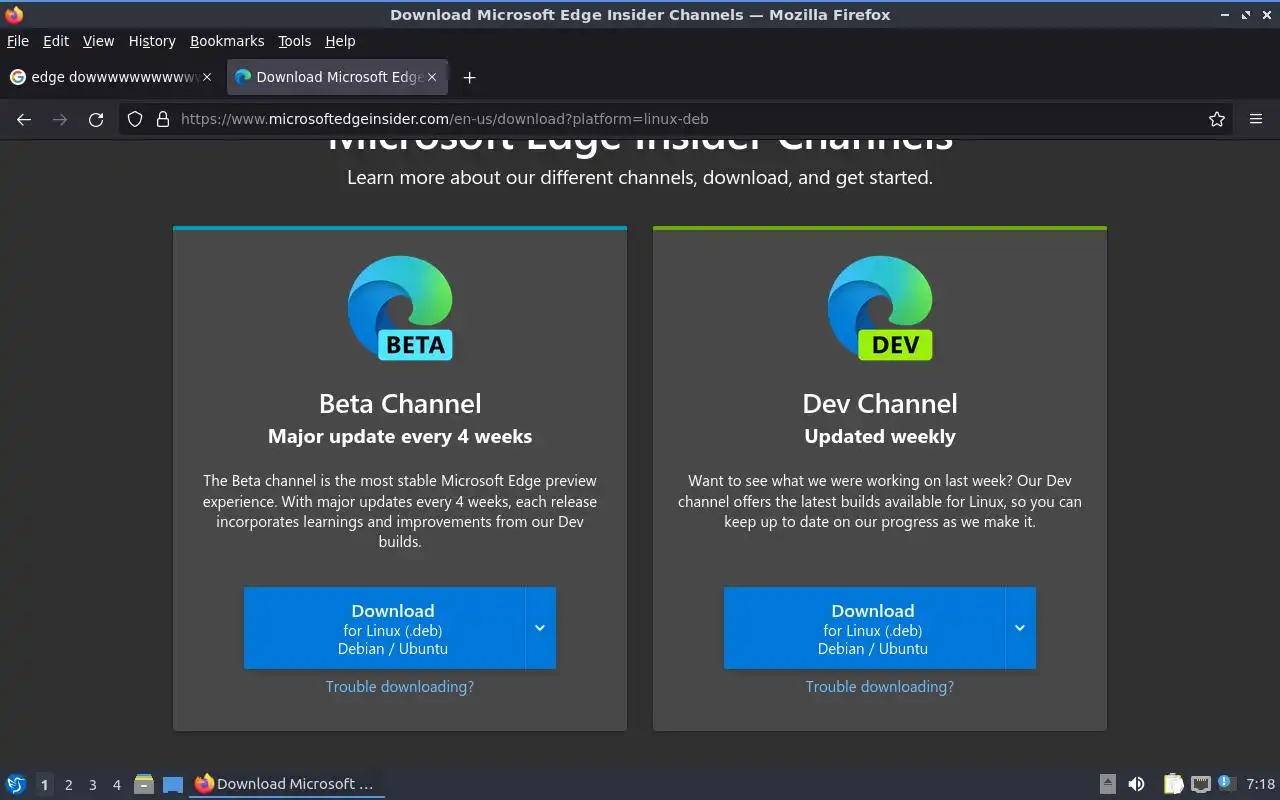Click 'Major update every 4 weeks' text
Screen dimensions: 1280x800
click(x=400, y=436)
